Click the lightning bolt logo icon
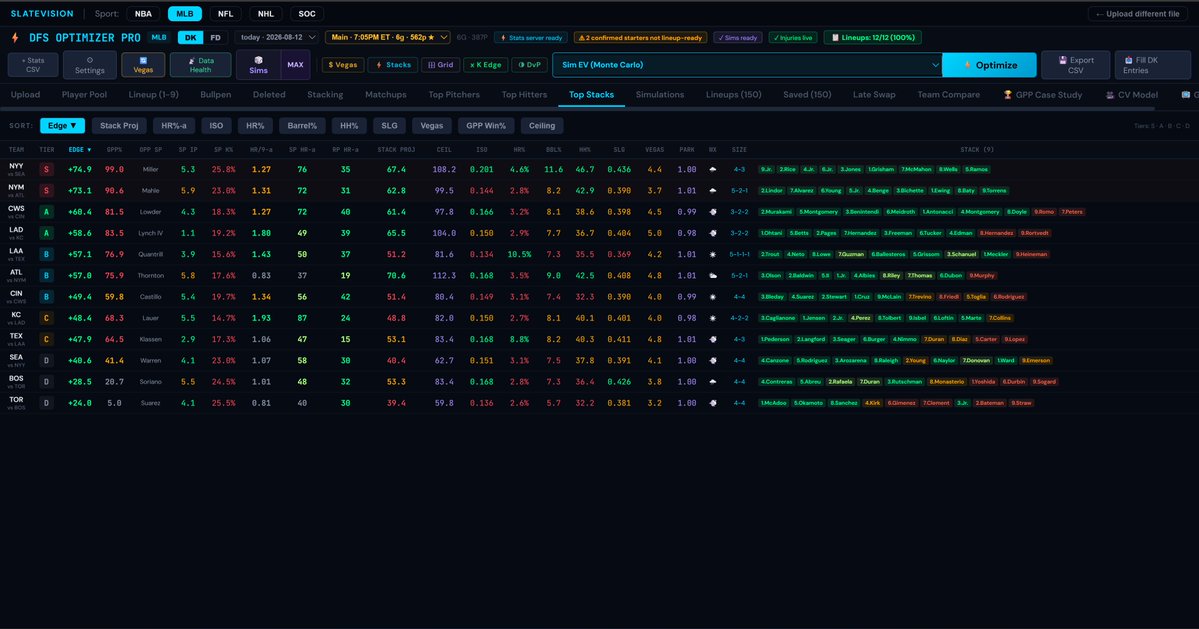The height and width of the screenshot is (629, 1199). point(15,37)
